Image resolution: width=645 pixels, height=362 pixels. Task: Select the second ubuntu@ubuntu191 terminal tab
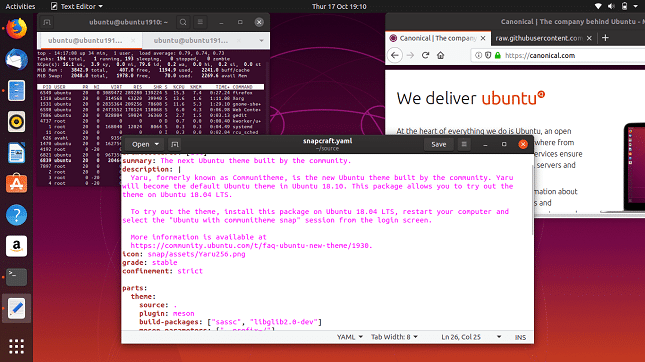191,40
